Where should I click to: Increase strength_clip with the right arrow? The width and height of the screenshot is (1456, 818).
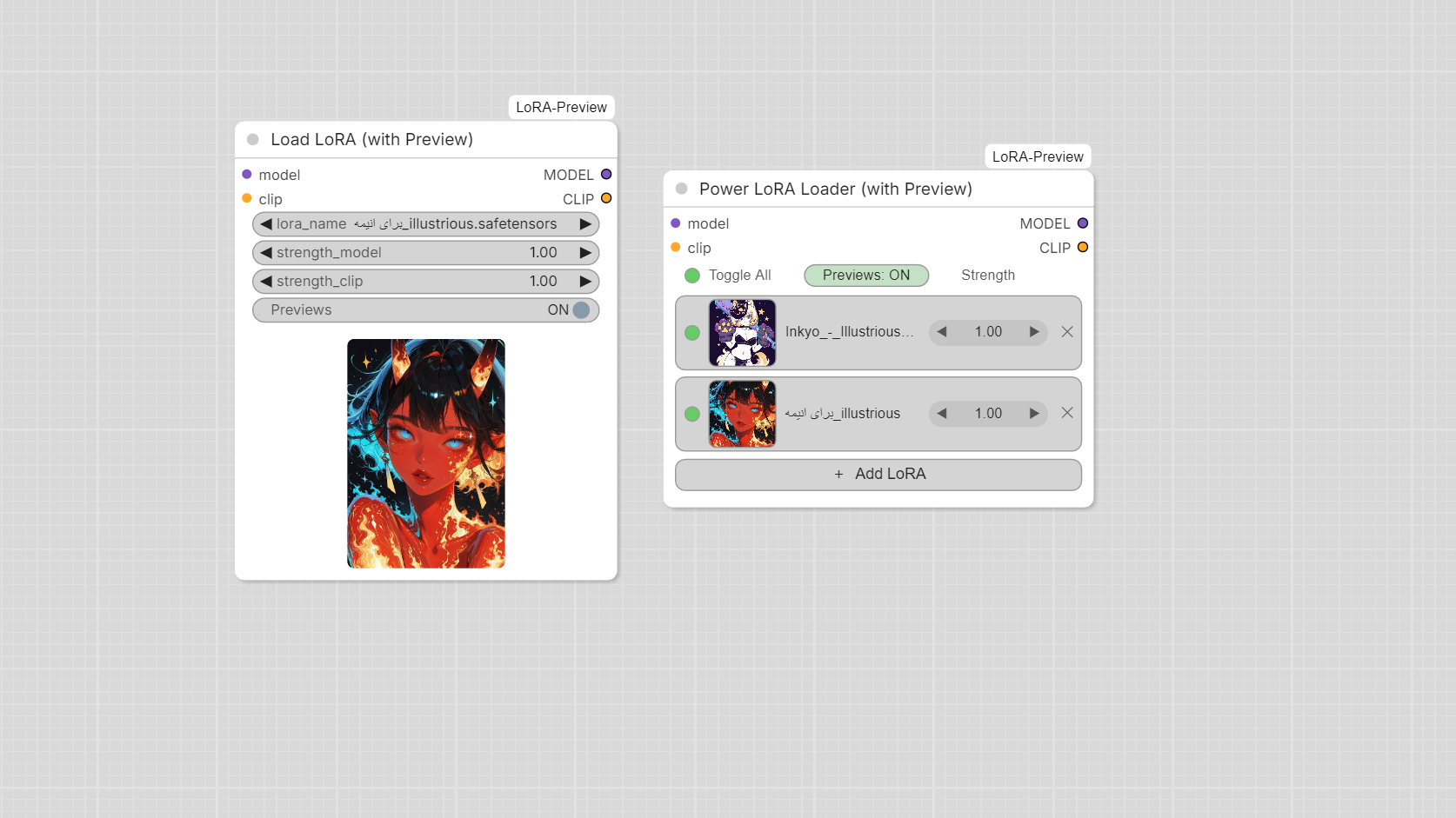pyautogui.click(x=585, y=282)
